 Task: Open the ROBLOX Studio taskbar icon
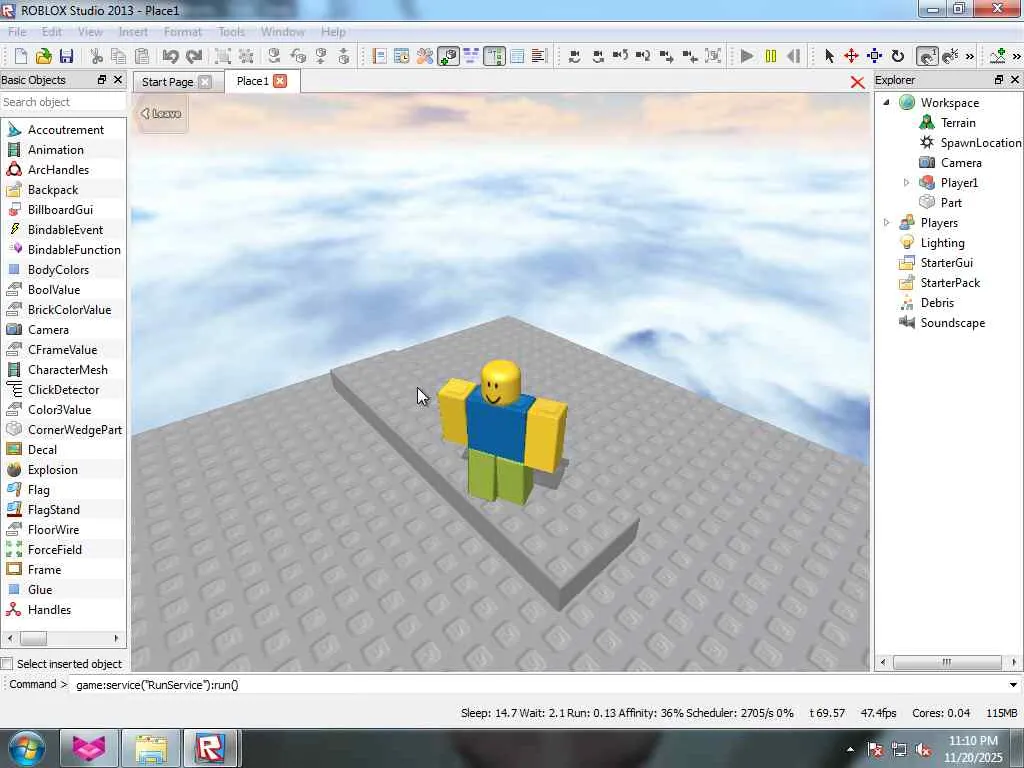coord(210,749)
